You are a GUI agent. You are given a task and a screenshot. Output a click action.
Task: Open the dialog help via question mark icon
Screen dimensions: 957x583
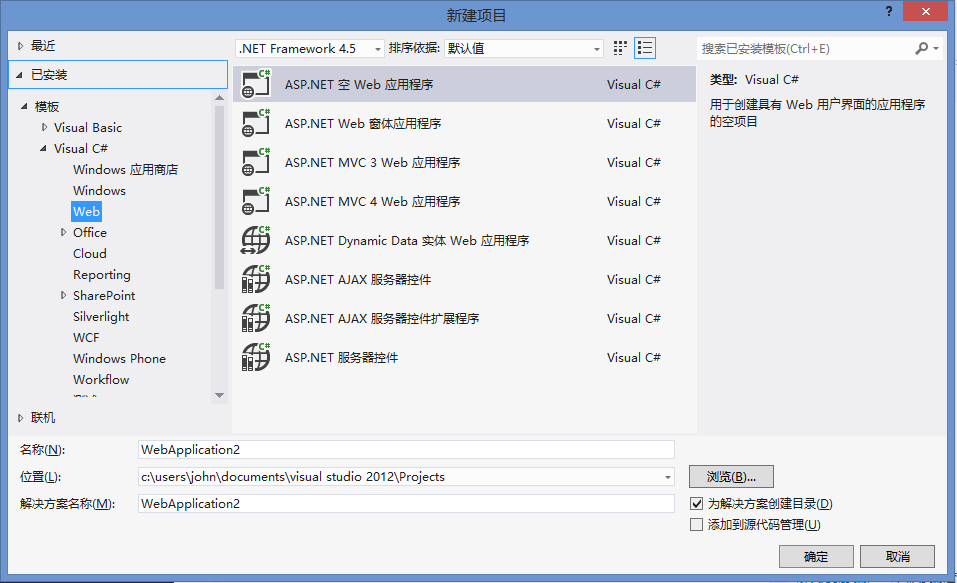click(x=889, y=11)
